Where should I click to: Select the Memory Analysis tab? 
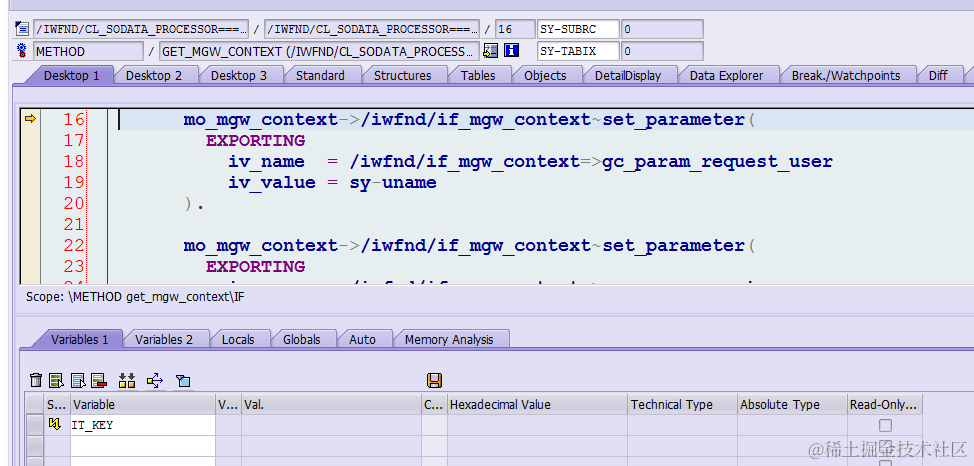click(448, 339)
